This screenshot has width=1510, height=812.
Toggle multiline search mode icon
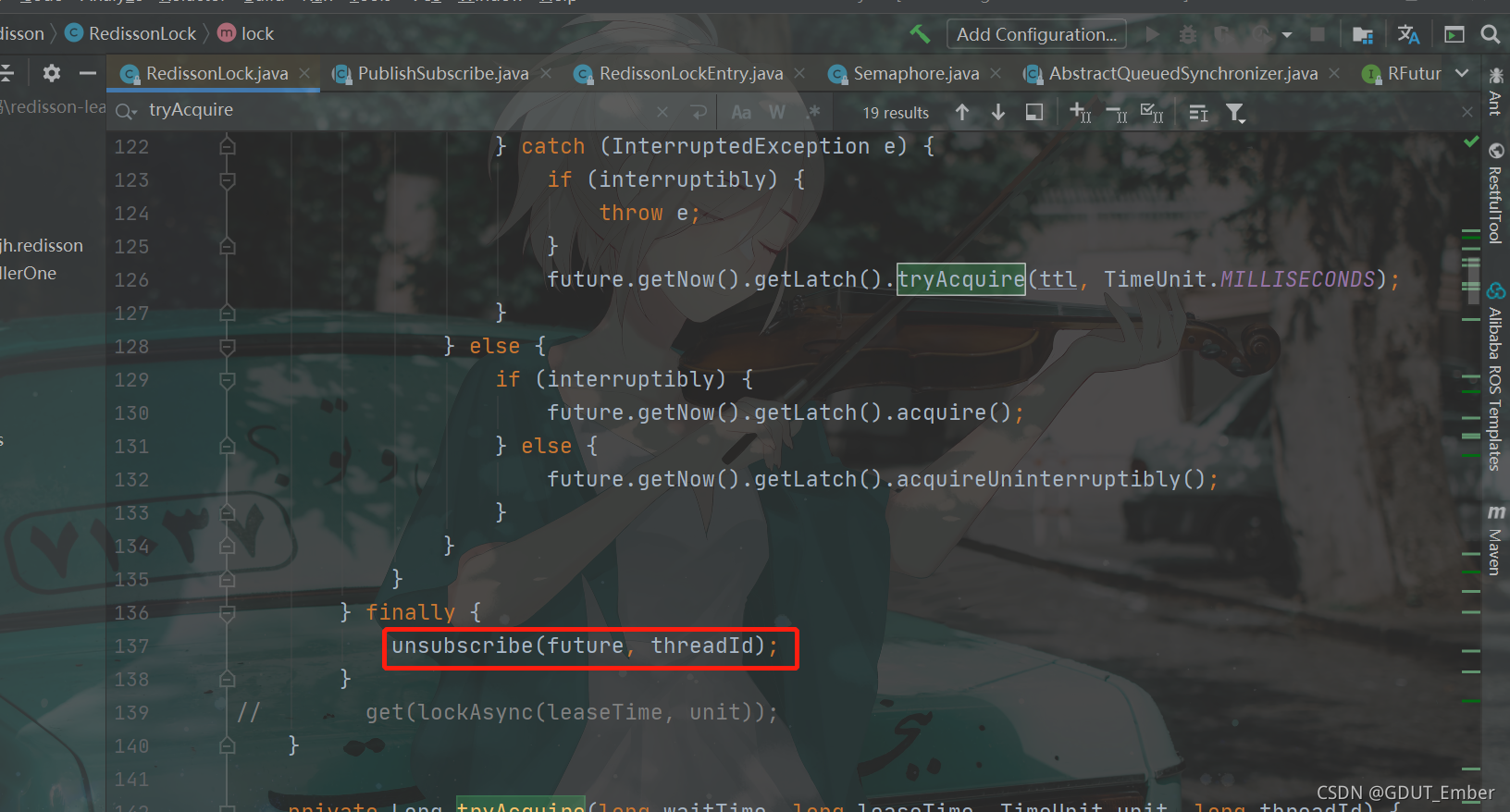tap(1198, 113)
